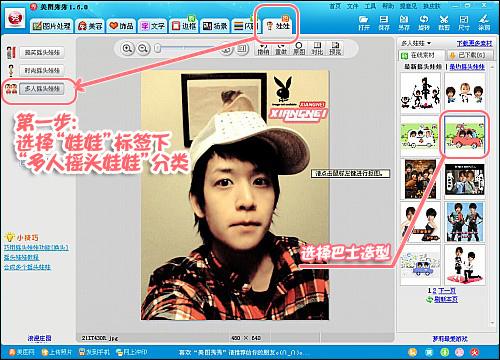Select the blue car doll thumbnail
Screen dimensions: 500x360
421,265
